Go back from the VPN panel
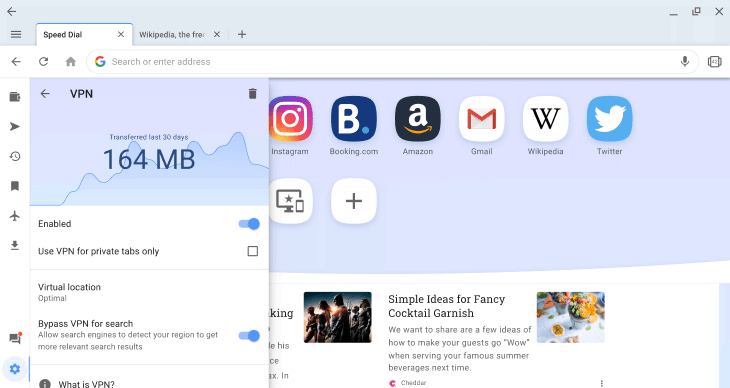The image size is (730, 388). tap(45, 94)
